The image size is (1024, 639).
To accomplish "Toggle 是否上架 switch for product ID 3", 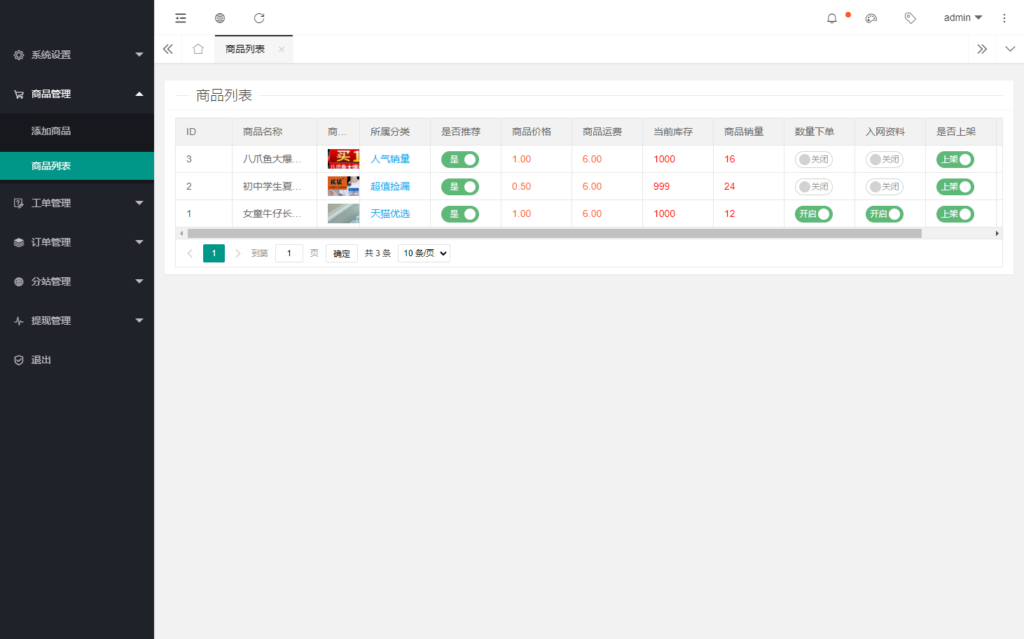I will (x=955, y=159).
